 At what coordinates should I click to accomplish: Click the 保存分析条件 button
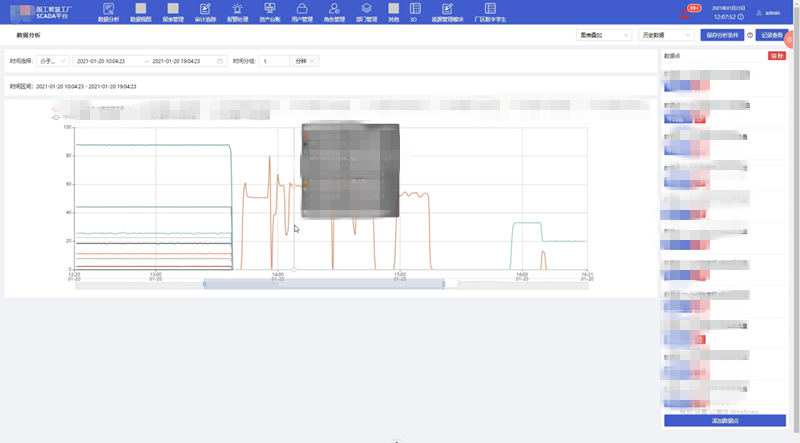[721, 35]
